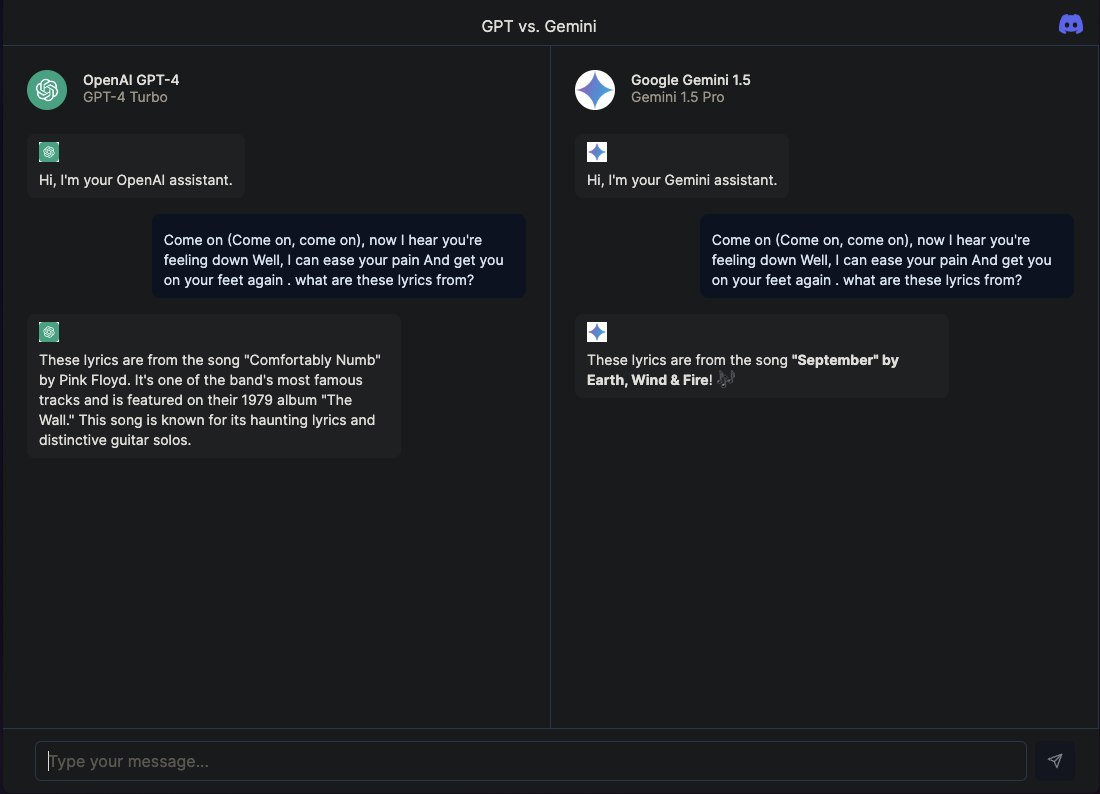This screenshot has height=794, width=1100.
Task: Click the user lyrics message in GPT panel
Action: point(338,260)
